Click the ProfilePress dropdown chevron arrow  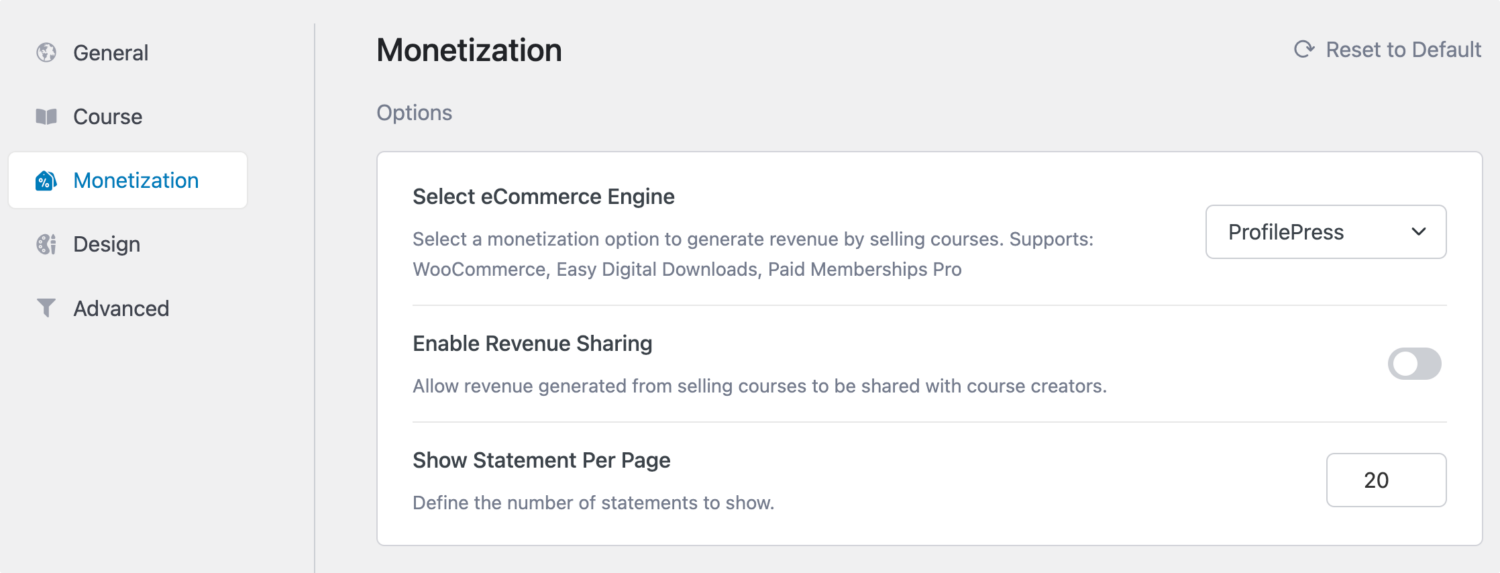(x=1418, y=232)
